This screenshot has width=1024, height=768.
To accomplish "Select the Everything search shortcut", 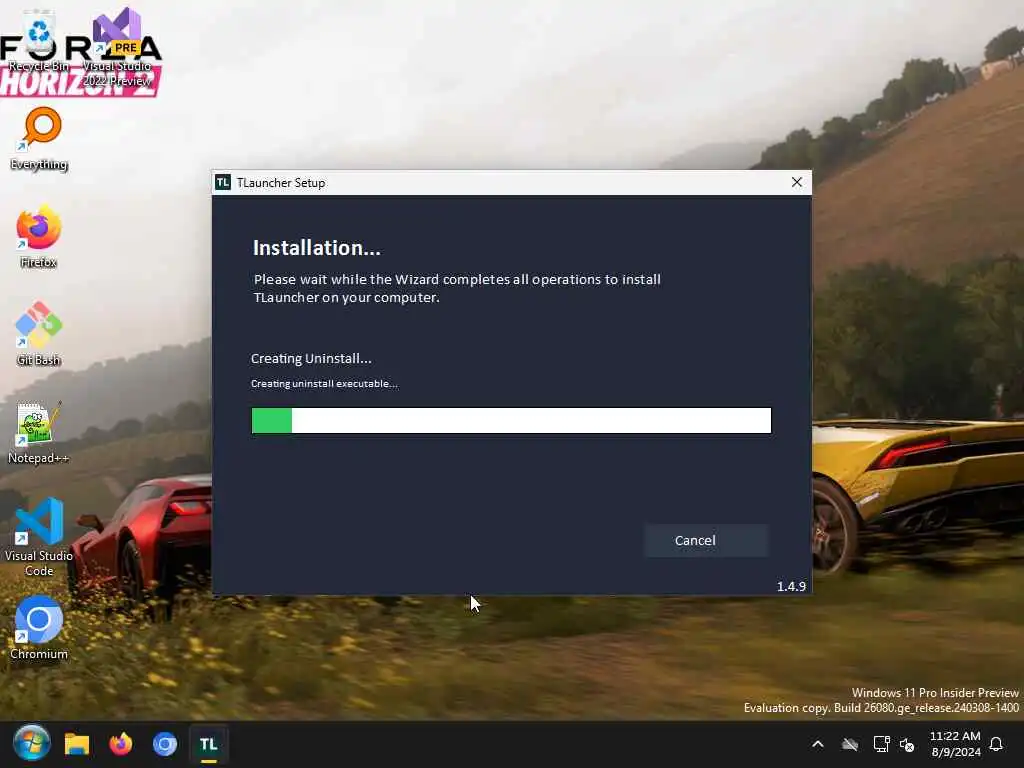I will coord(39,138).
